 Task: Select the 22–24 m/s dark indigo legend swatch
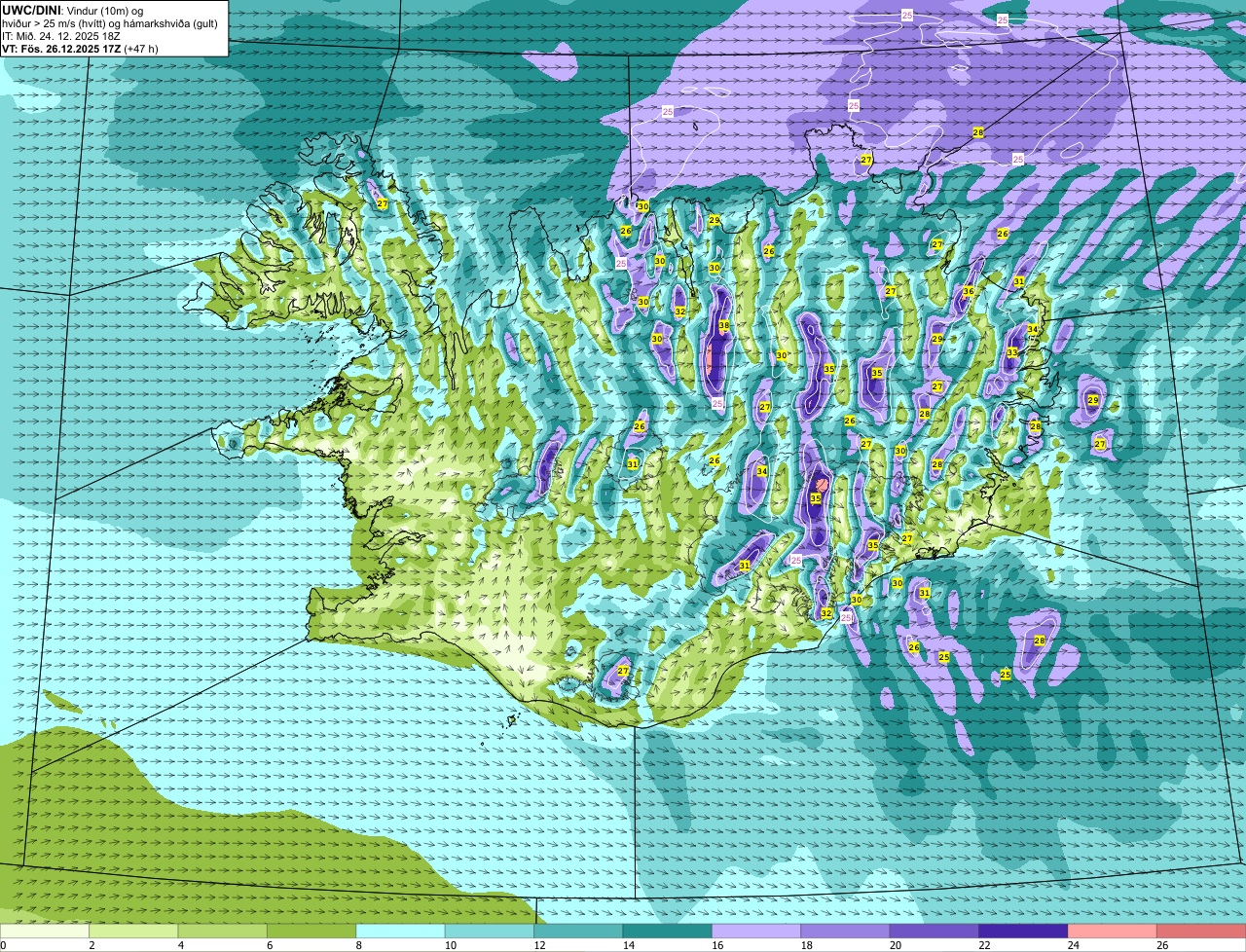(x=1024, y=932)
